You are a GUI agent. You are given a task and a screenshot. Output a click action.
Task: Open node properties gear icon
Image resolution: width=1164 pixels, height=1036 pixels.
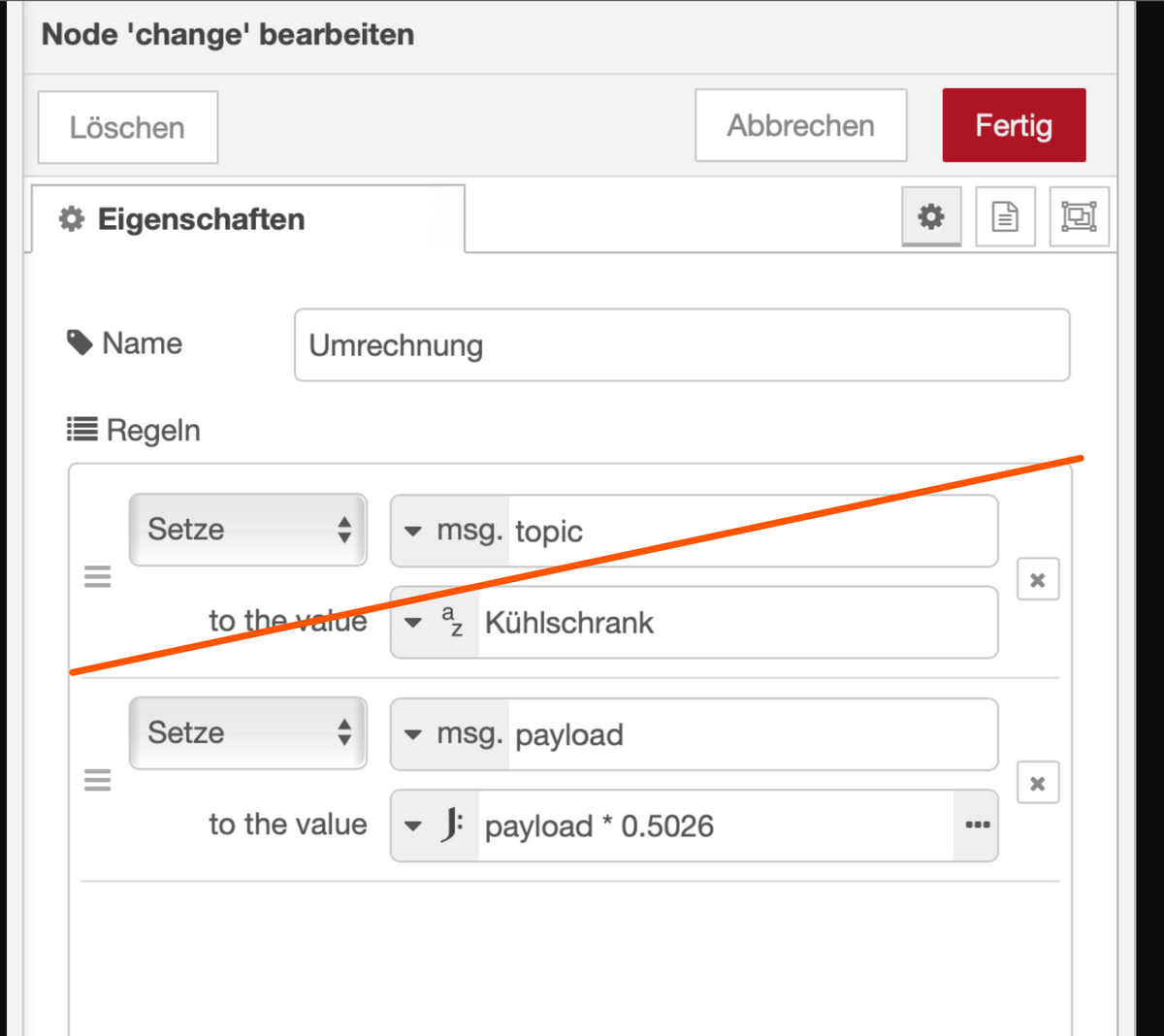(x=931, y=216)
